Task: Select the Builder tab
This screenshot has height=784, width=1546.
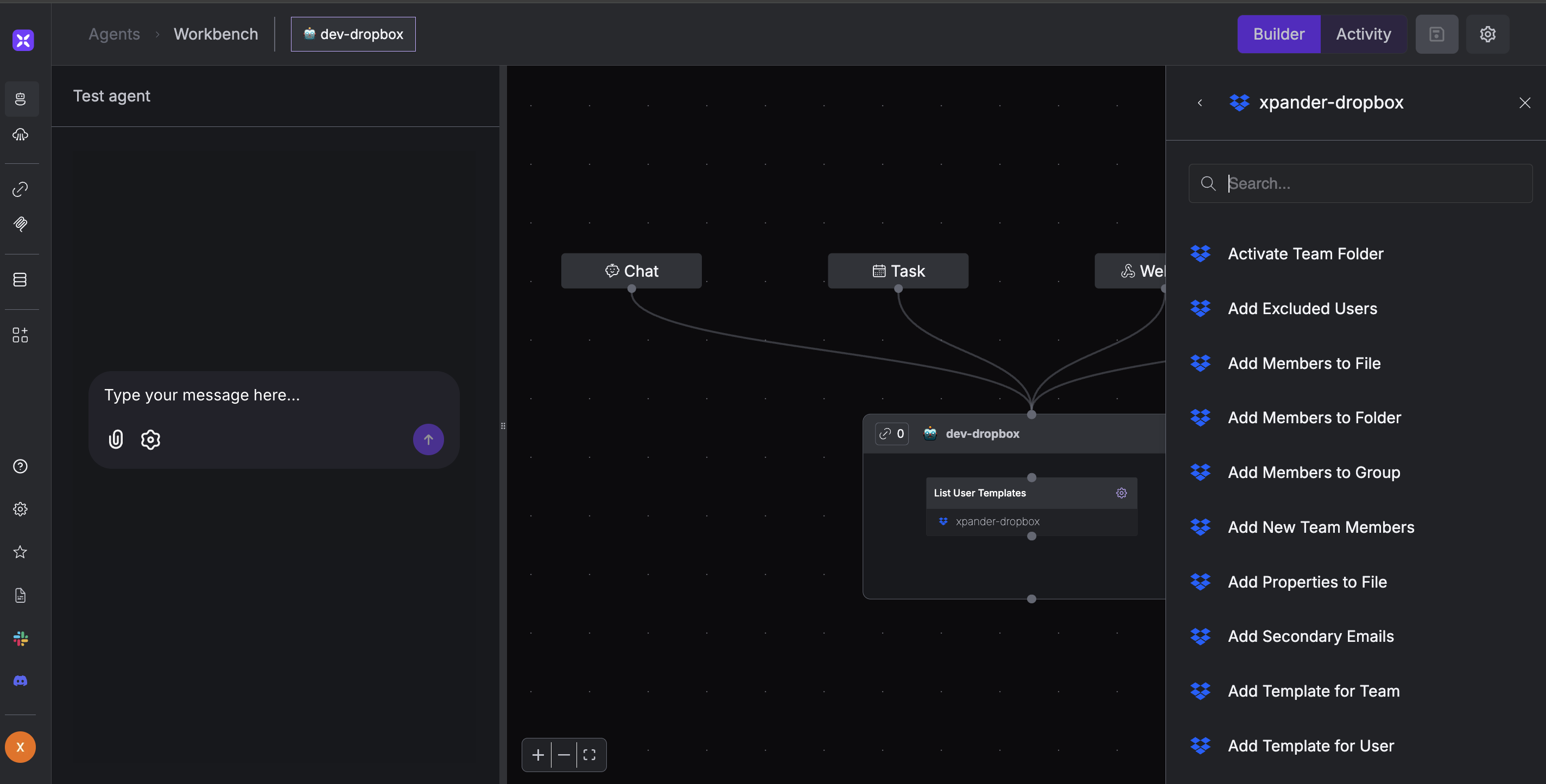Action: tap(1278, 34)
